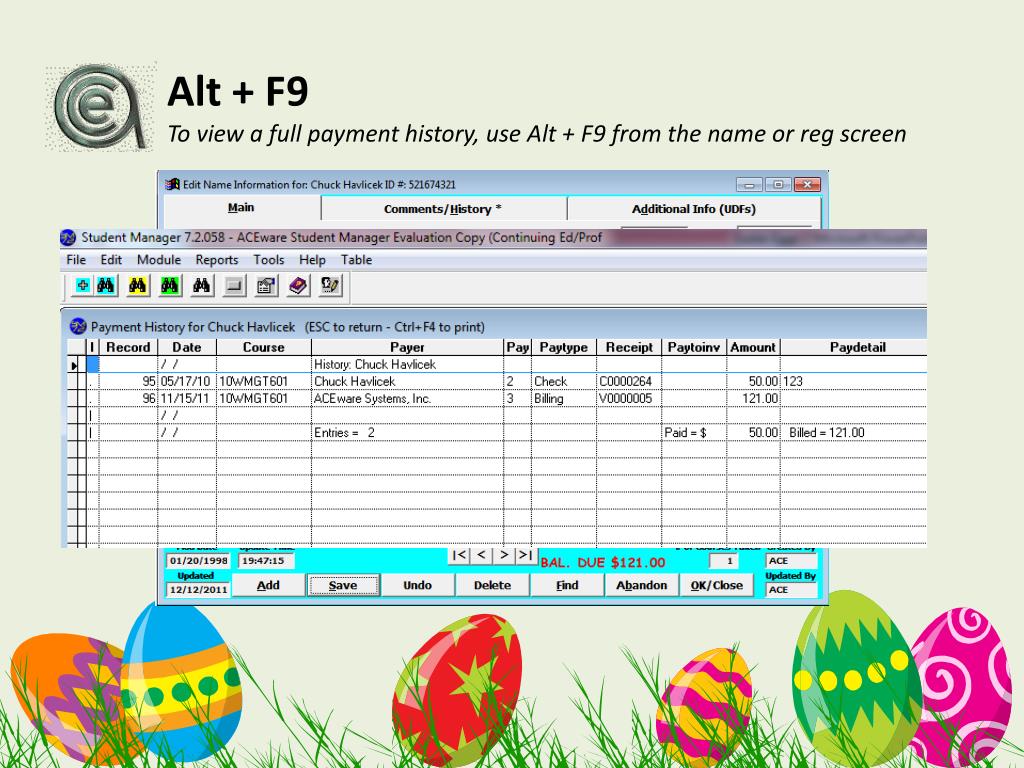Image resolution: width=1024 pixels, height=768 pixels.
Task: Click the OK/Close button
Action: click(717, 585)
